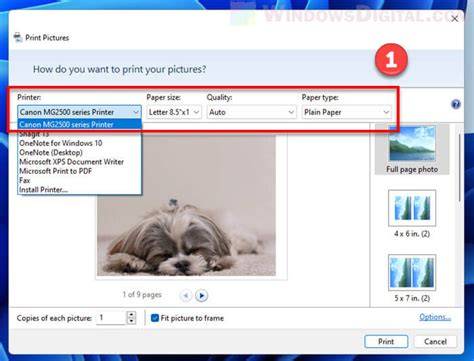Choose Install Printer... from the list
This screenshot has height=361, width=474.
pos(43,190)
